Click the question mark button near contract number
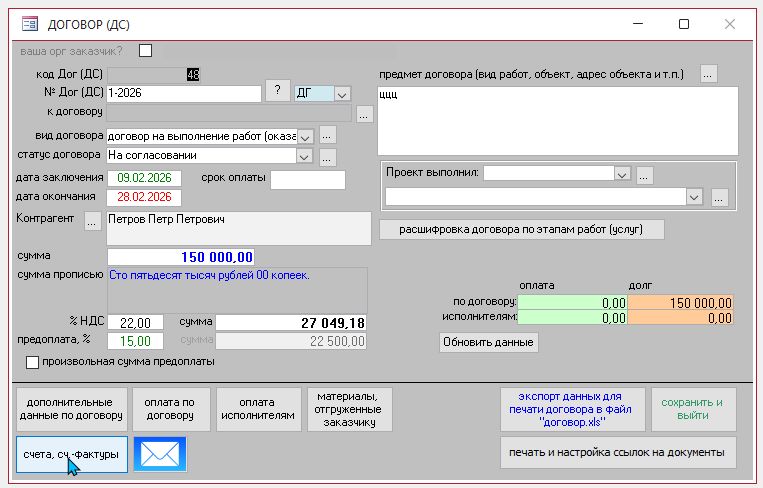763x488 pixels. [277, 91]
